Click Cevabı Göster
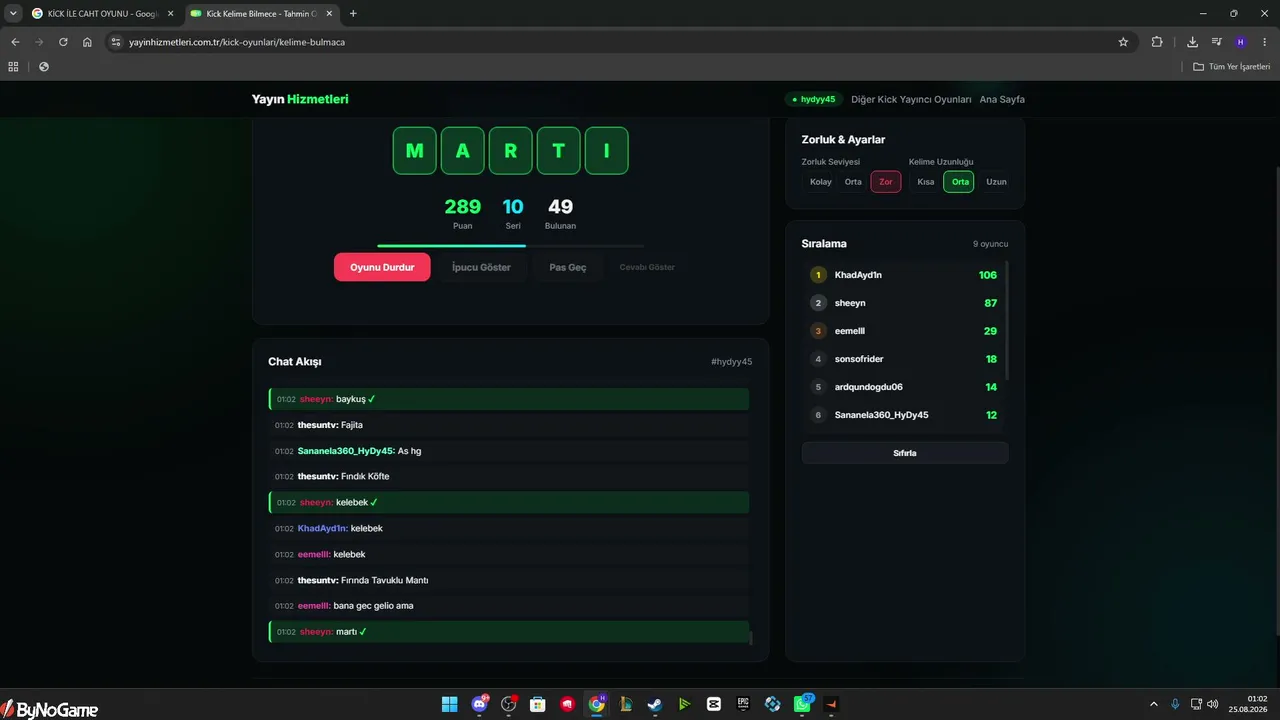 pyautogui.click(x=647, y=267)
